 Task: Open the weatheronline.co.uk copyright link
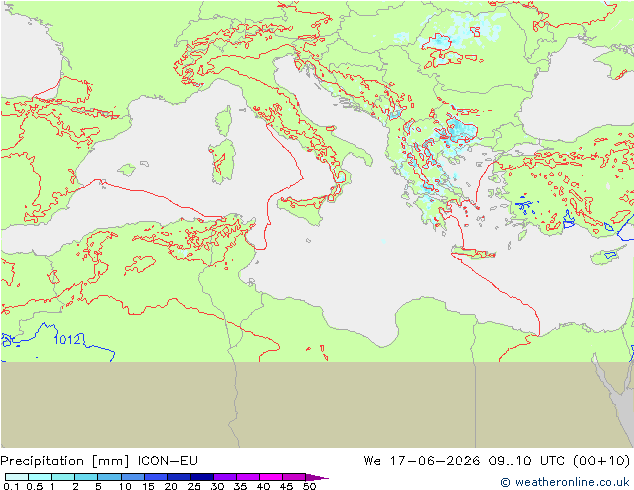pyautogui.click(x=564, y=482)
